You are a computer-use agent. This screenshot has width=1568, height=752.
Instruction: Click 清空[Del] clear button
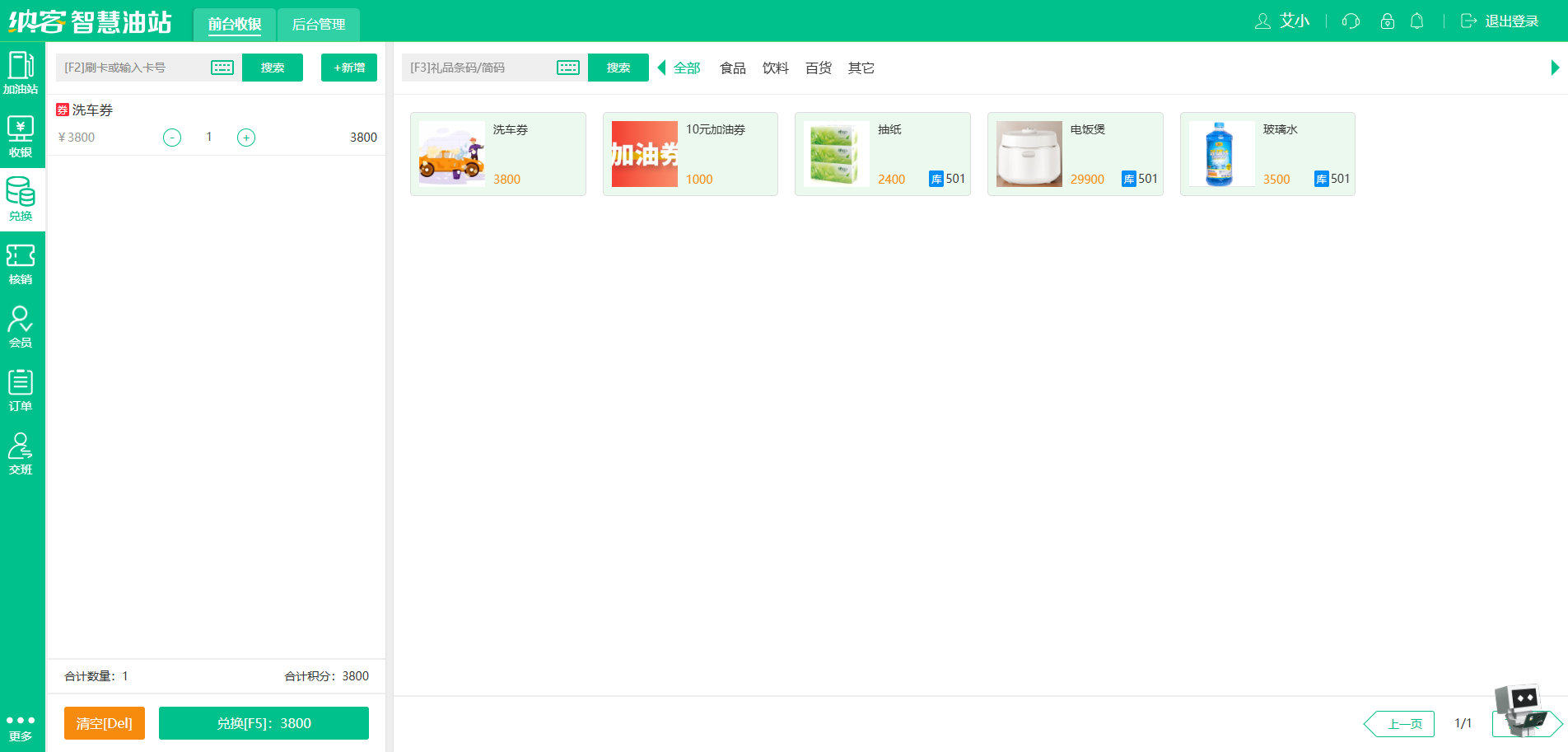(105, 723)
